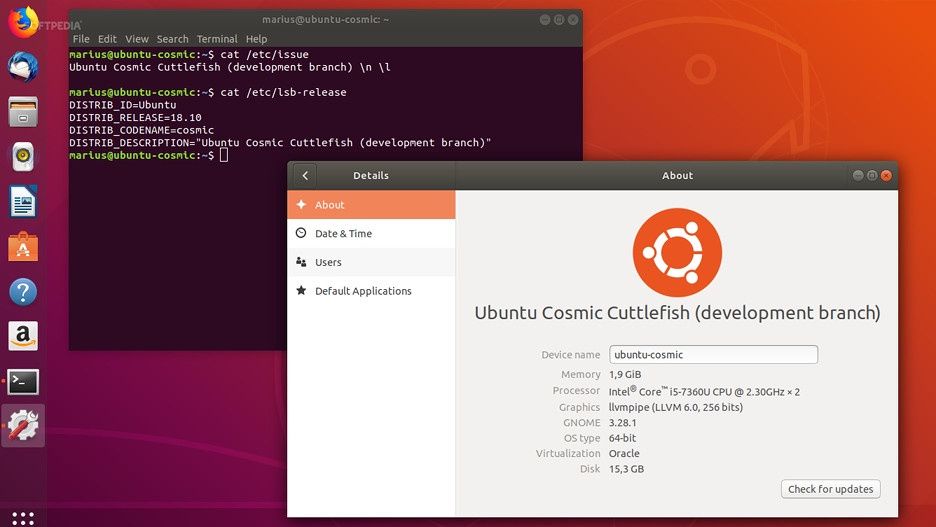Click 'DISTRIB_CODENAME=cosmic' line in terminal
The height and width of the screenshot is (527, 936).
coord(141,130)
